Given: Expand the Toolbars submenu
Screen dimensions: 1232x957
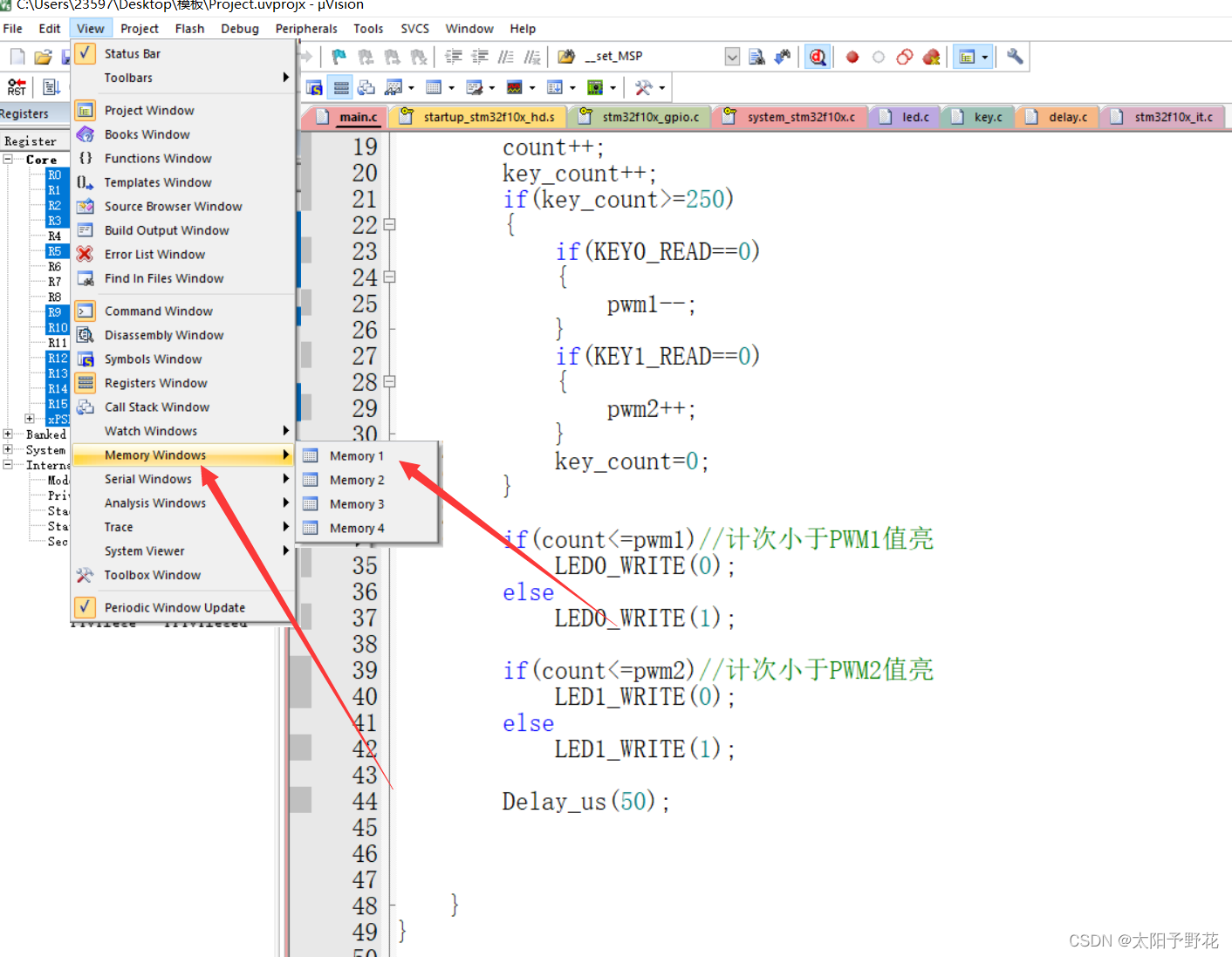Looking at the screenshot, I should tap(183, 78).
